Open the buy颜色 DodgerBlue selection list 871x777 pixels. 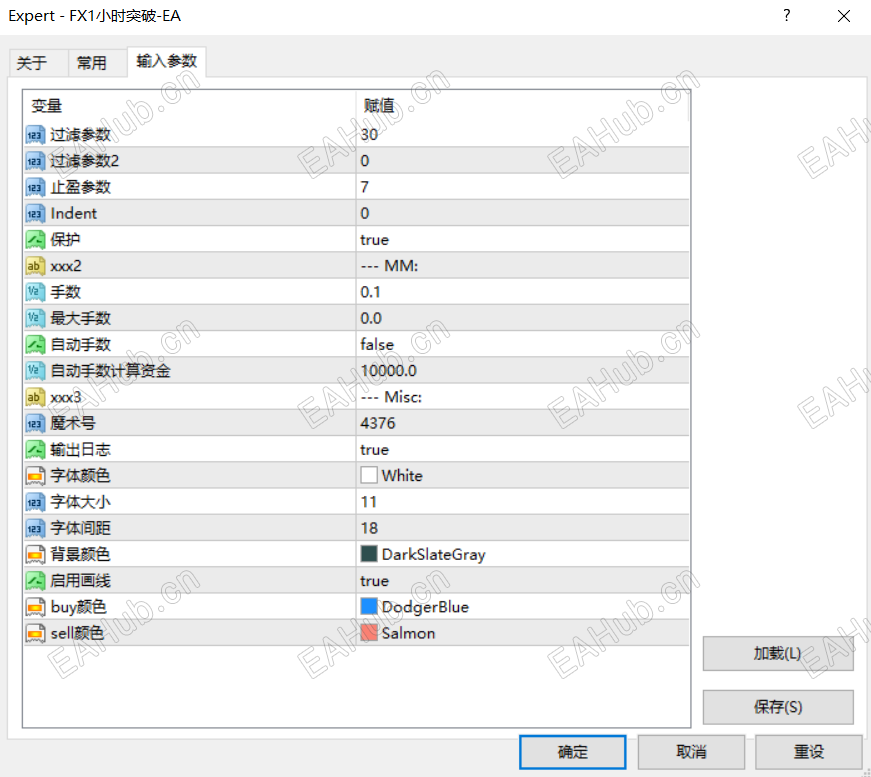click(x=450, y=606)
